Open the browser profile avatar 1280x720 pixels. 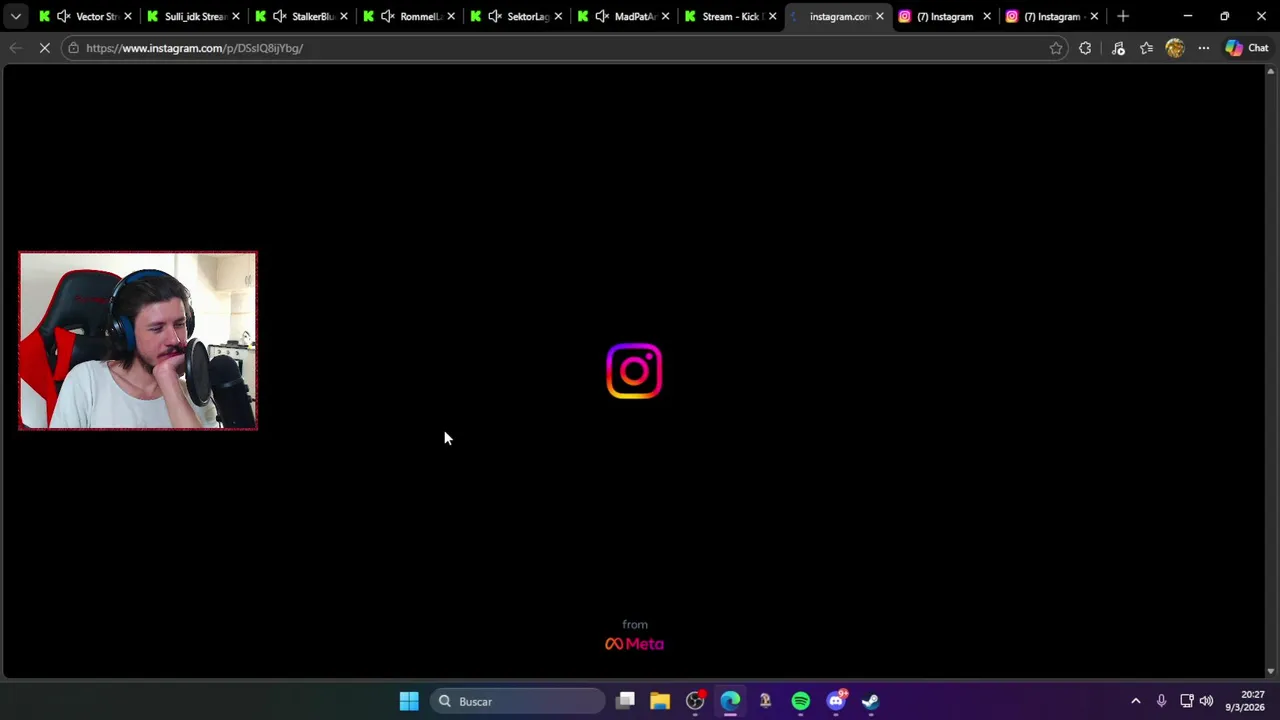(x=1175, y=48)
